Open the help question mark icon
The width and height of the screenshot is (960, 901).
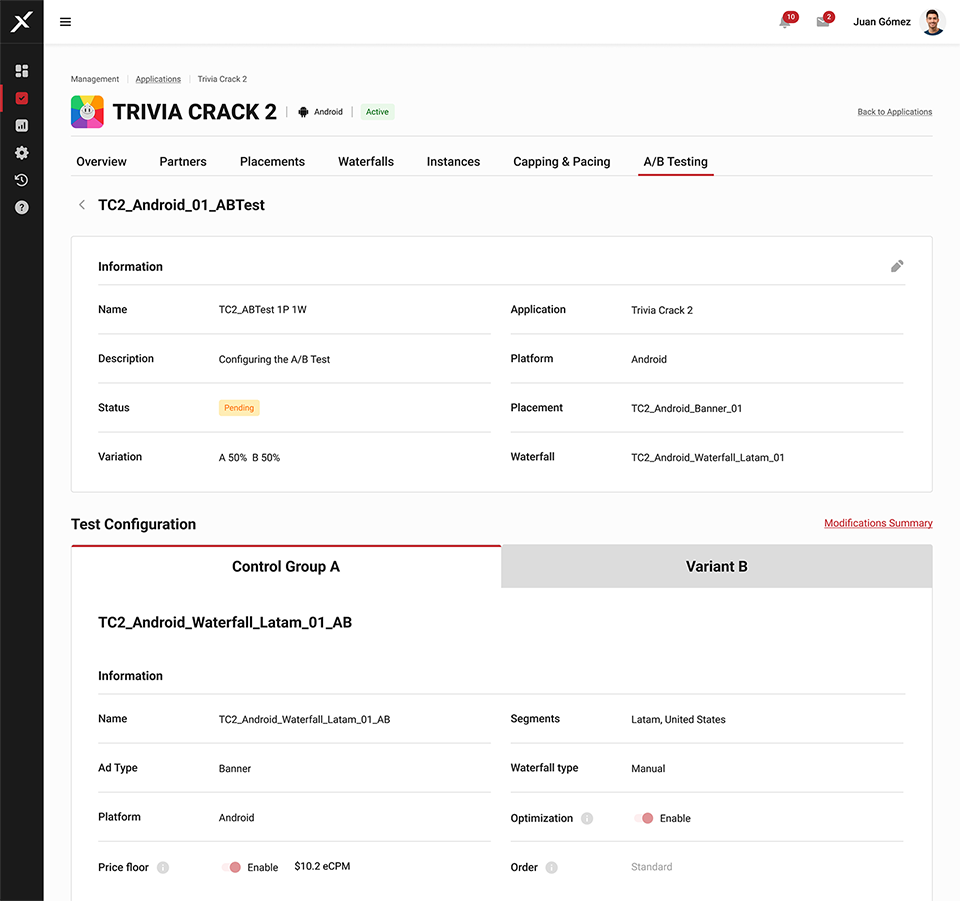(x=21, y=207)
